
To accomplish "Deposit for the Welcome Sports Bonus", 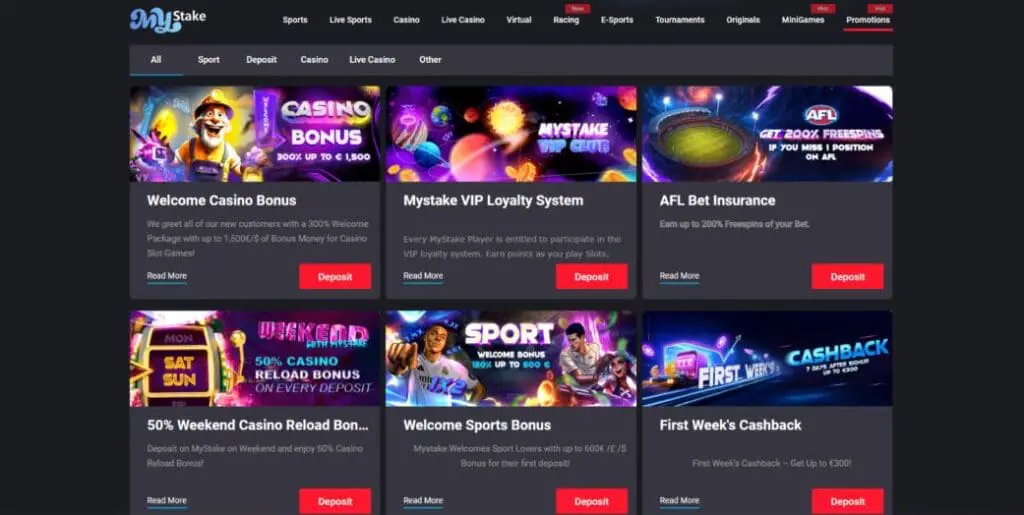I will tap(592, 501).
